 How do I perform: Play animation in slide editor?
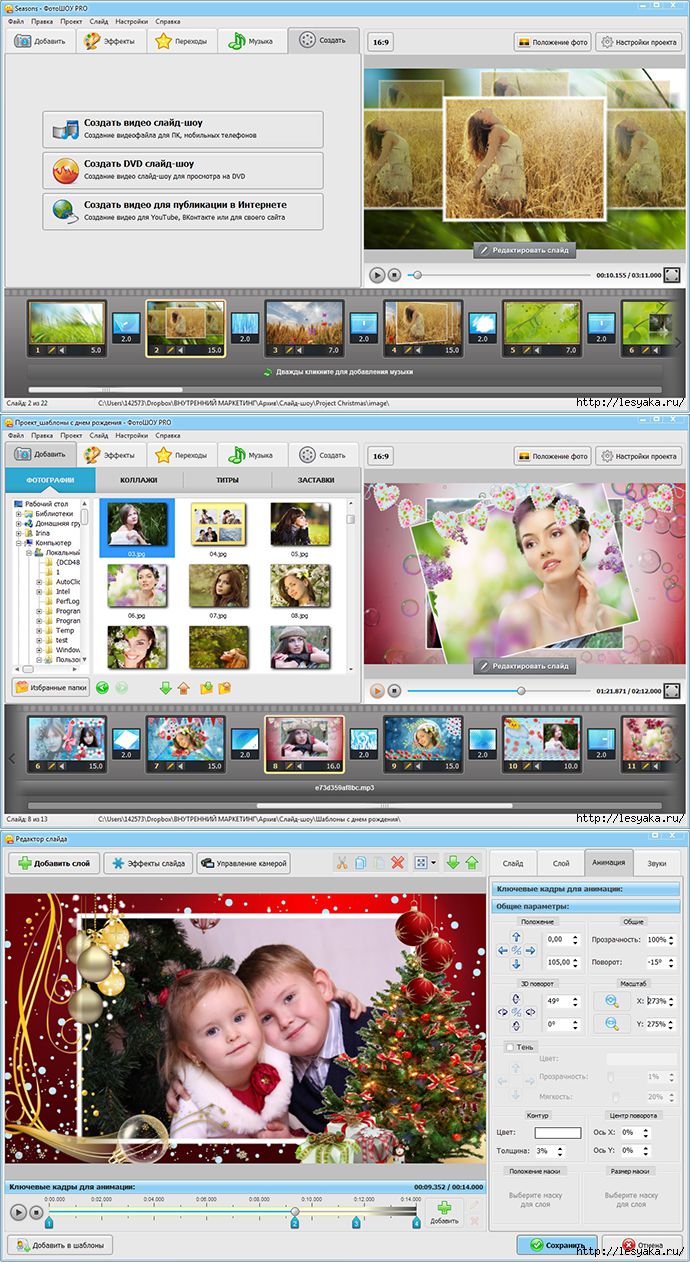[x=18, y=1212]
